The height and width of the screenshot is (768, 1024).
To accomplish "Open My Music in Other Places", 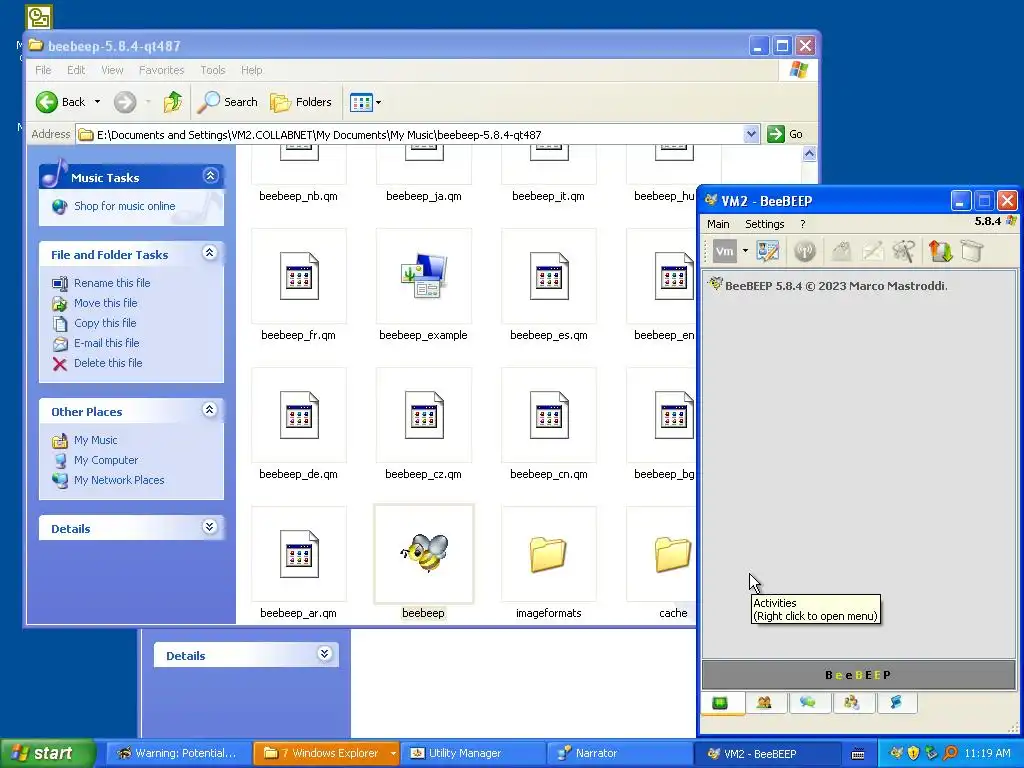I will point(95,440).
